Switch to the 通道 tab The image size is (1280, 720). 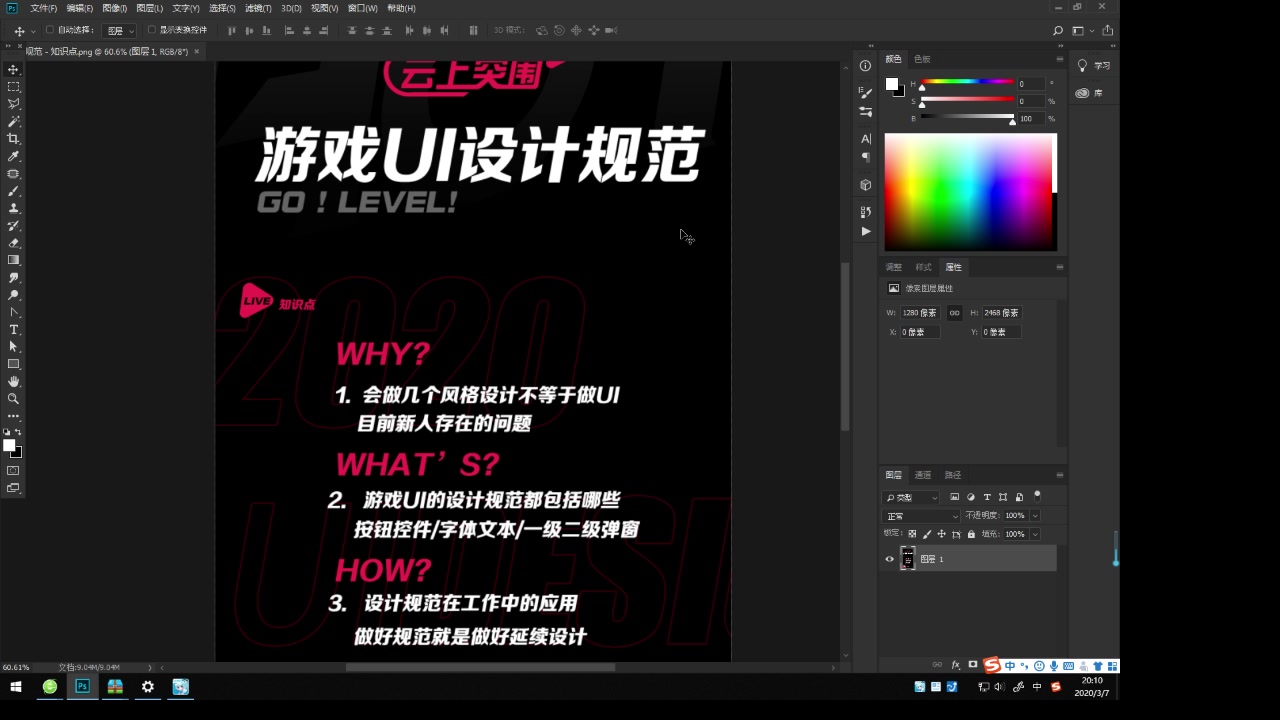(923, 475)
